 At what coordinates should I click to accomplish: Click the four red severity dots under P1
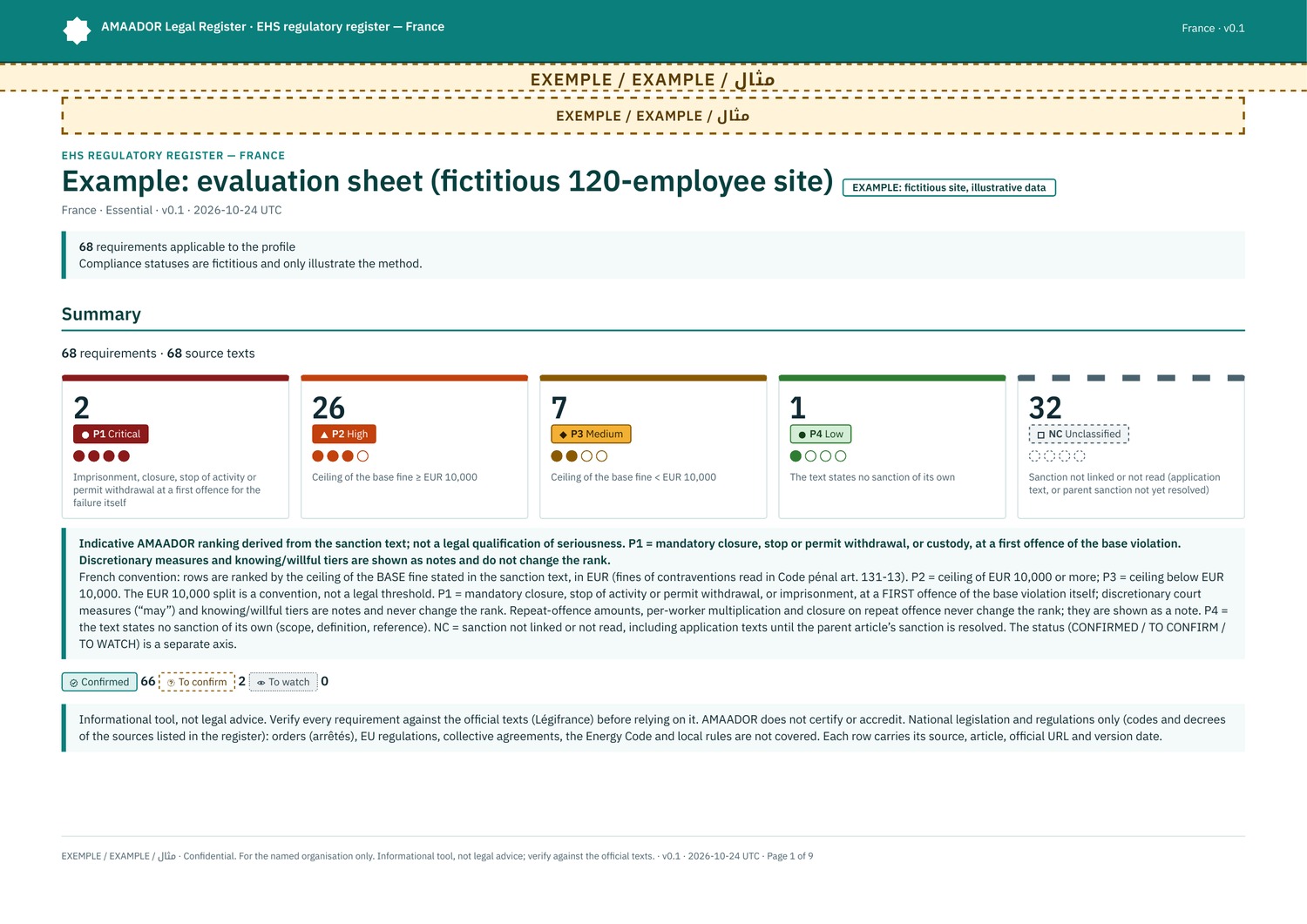[x=101, y=455]
